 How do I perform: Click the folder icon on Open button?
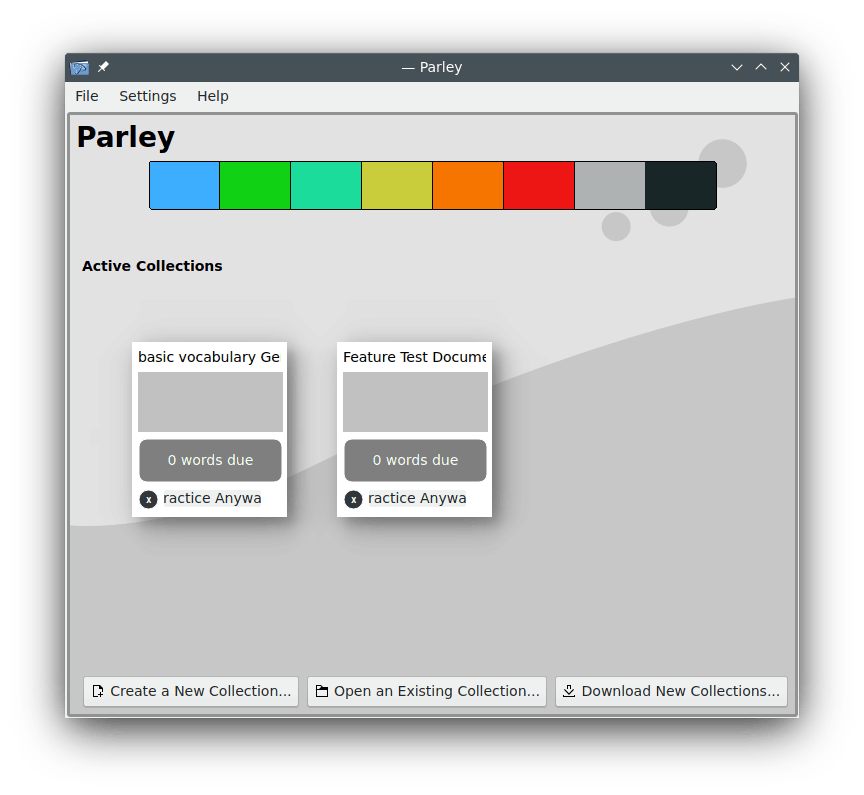click(322, 691)
